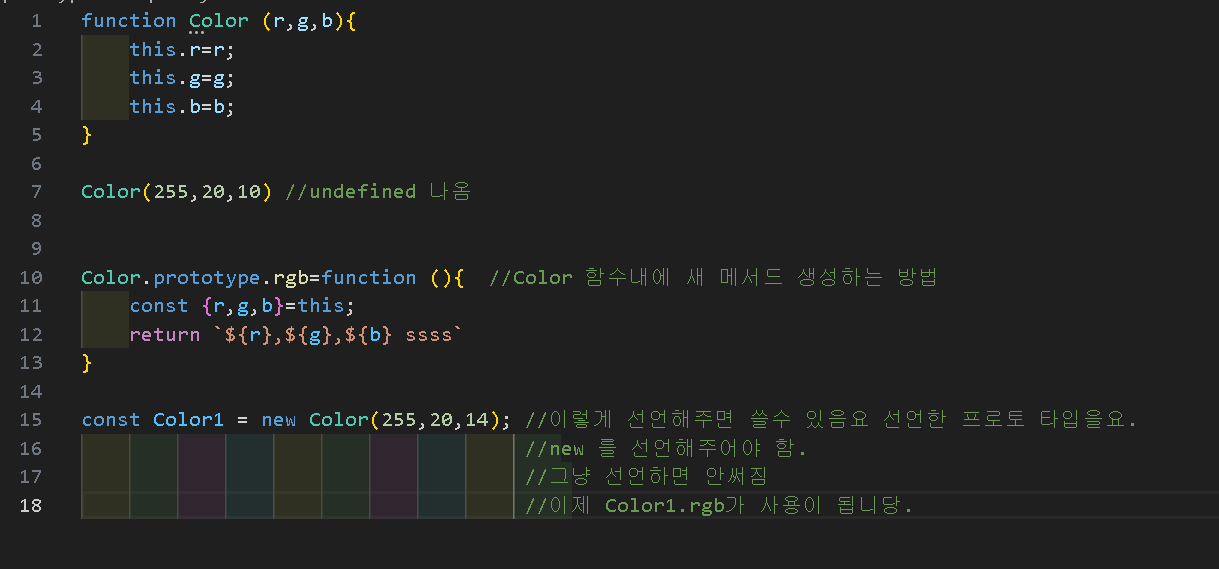
Task: Click the '//undefined' comment on line 7
Action: (350, 192)
